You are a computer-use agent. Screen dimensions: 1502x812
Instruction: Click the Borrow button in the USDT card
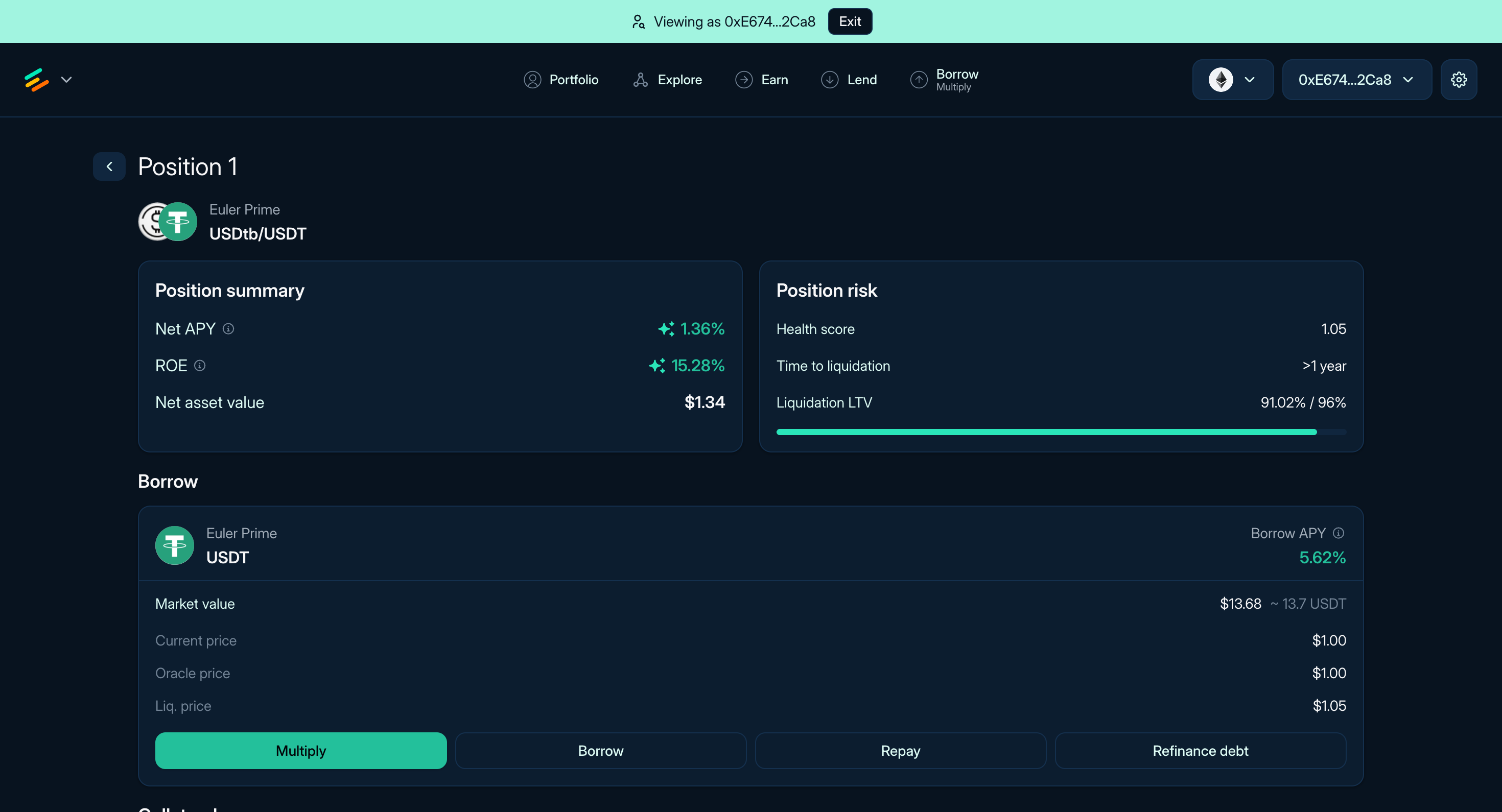pos(601,751)
